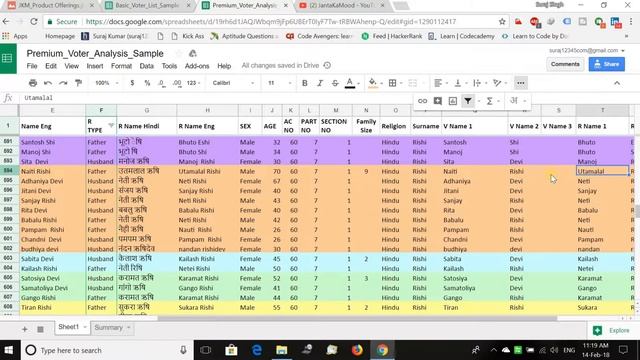640x360 pixels.
Task: Select the Paint format tool
Action: coord(78,83)
